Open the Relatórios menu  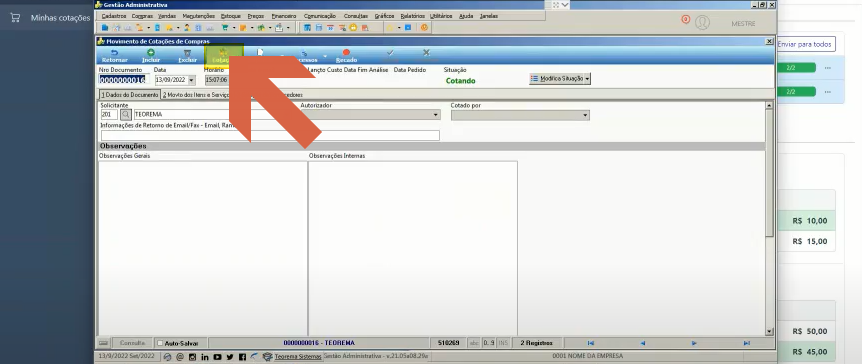[413, 16]
